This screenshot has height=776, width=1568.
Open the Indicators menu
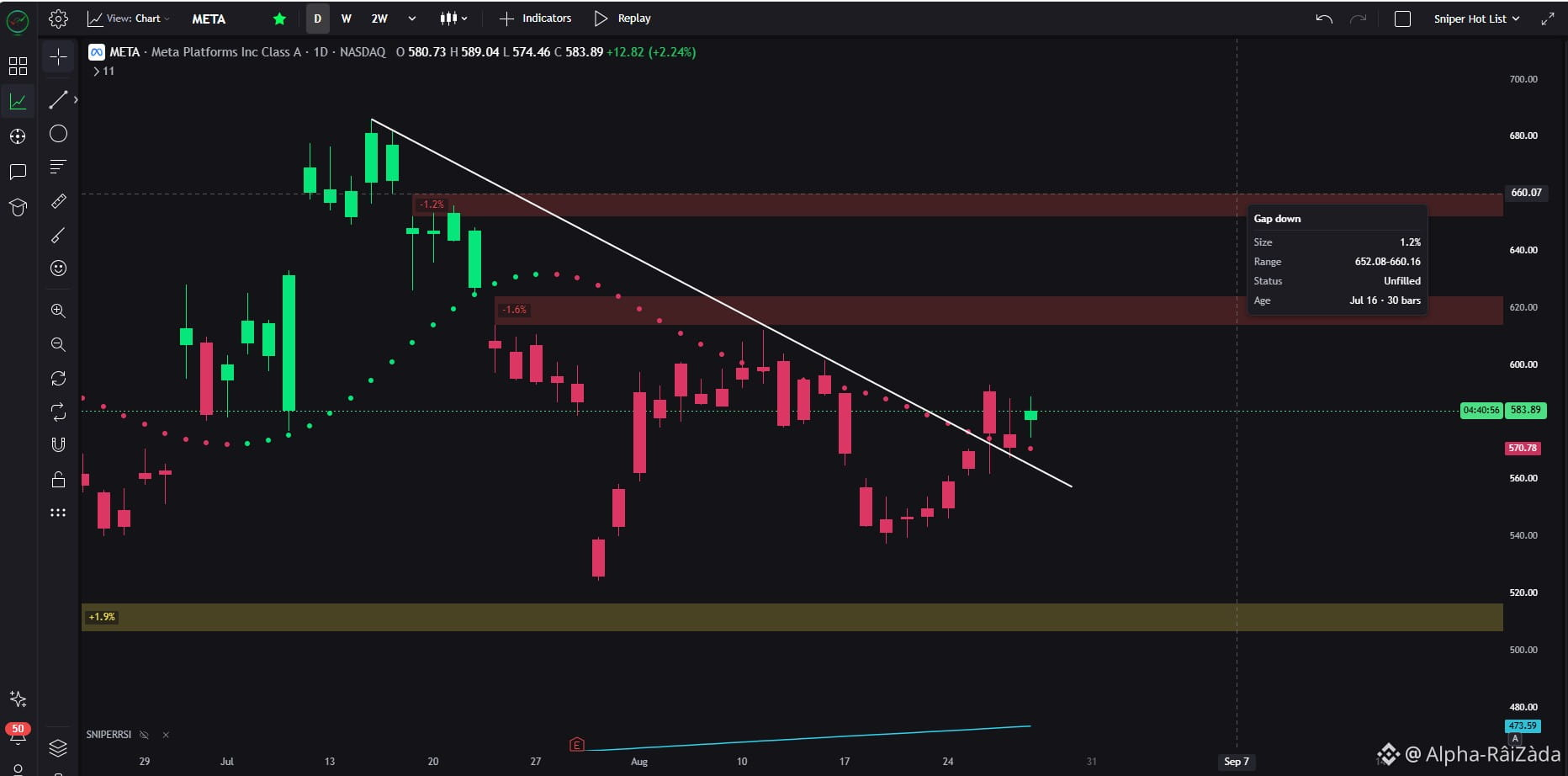point(536,19)
